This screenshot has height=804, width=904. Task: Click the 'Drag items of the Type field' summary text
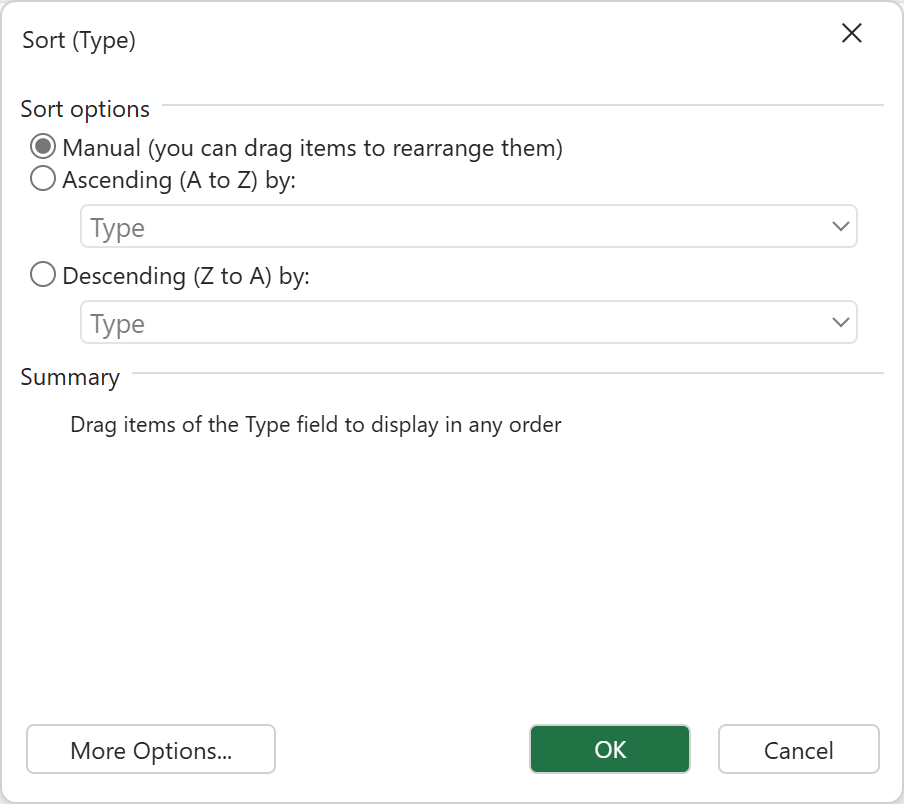click(x=316, y=425)
